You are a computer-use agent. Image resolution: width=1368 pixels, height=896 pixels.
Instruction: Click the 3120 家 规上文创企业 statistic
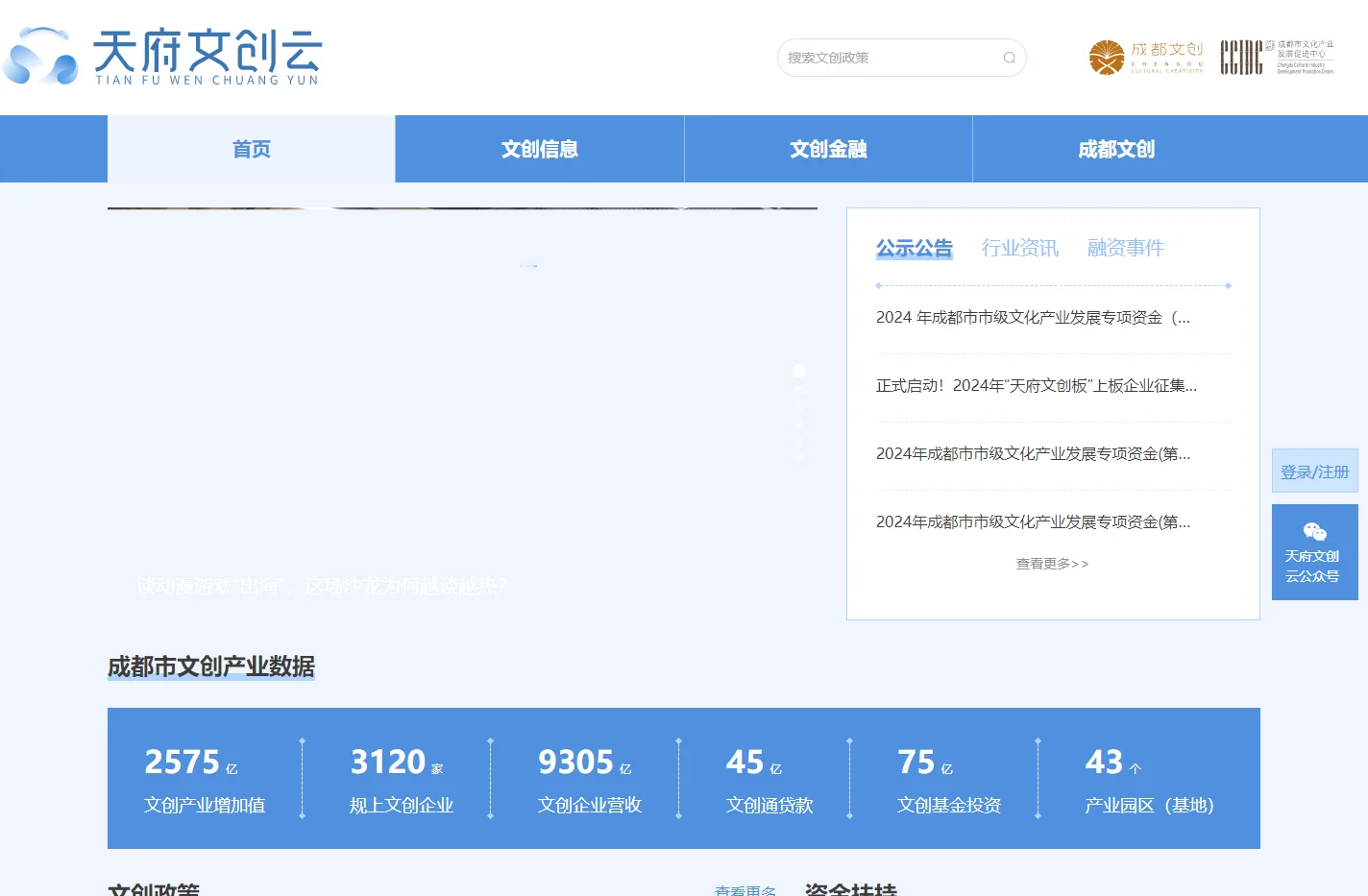click(402, 779)
